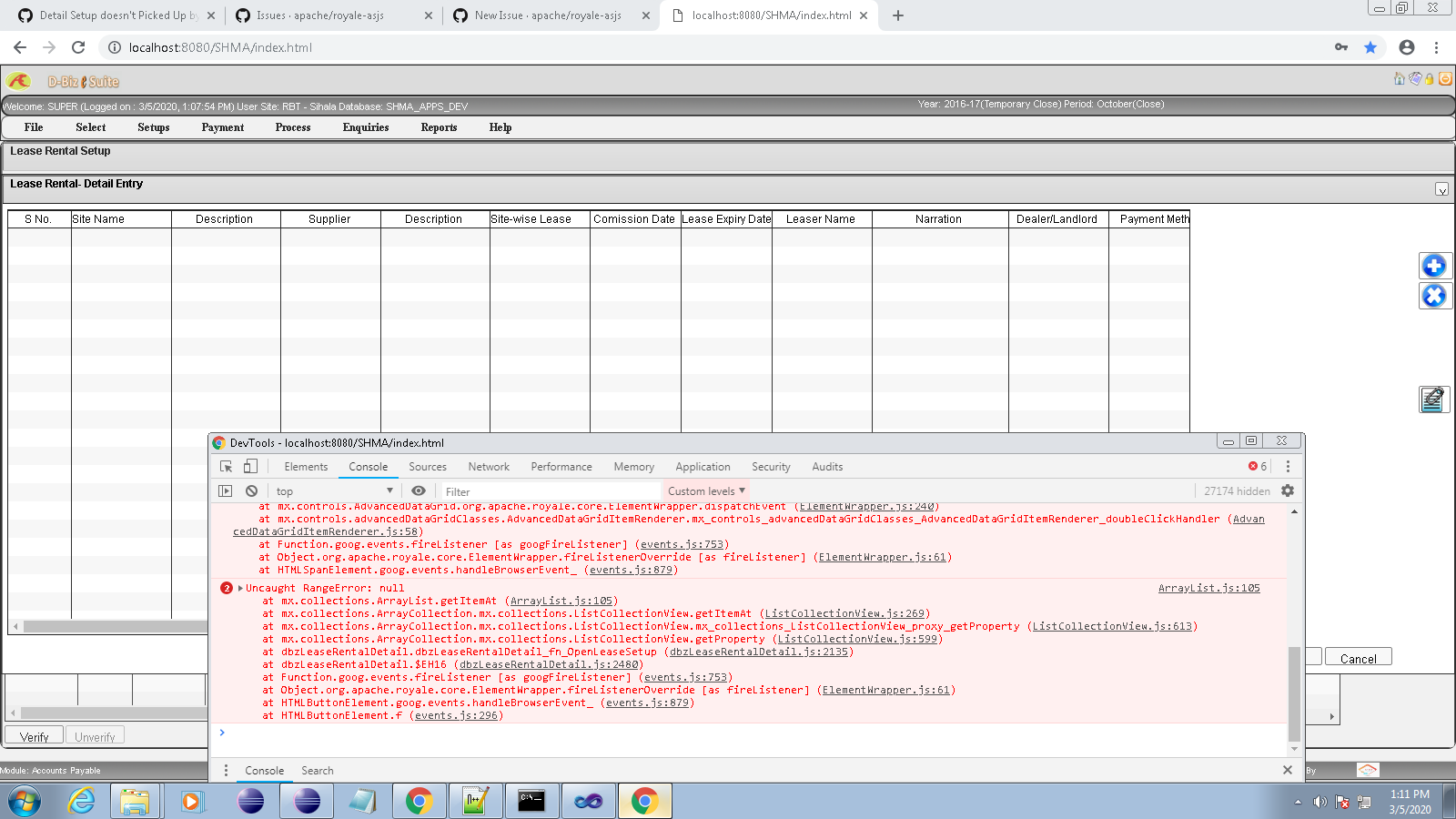This screenshot has width=1456, height=819.
Task: Open the Custom levels dropdown
Action: [705, 490]
